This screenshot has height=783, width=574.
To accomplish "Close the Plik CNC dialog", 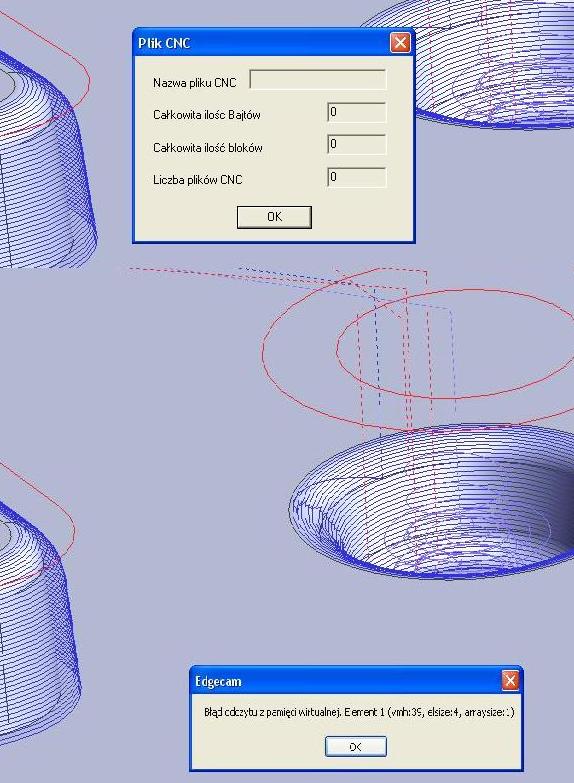I will (400, 43).
